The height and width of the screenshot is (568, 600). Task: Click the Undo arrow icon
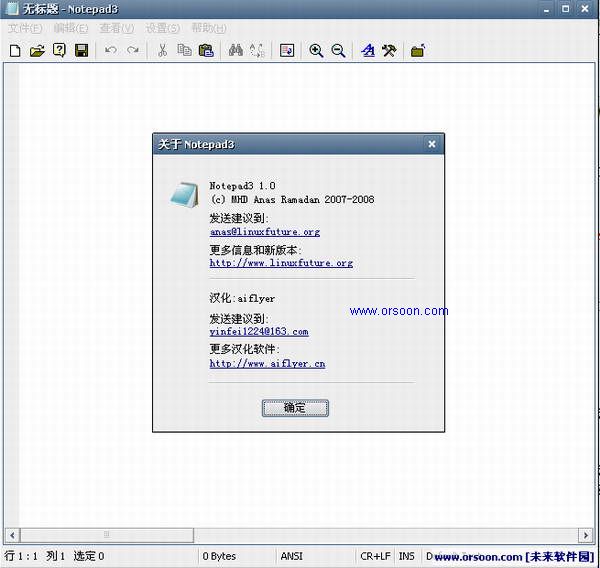pyautogui.click(x=111, y=50)
